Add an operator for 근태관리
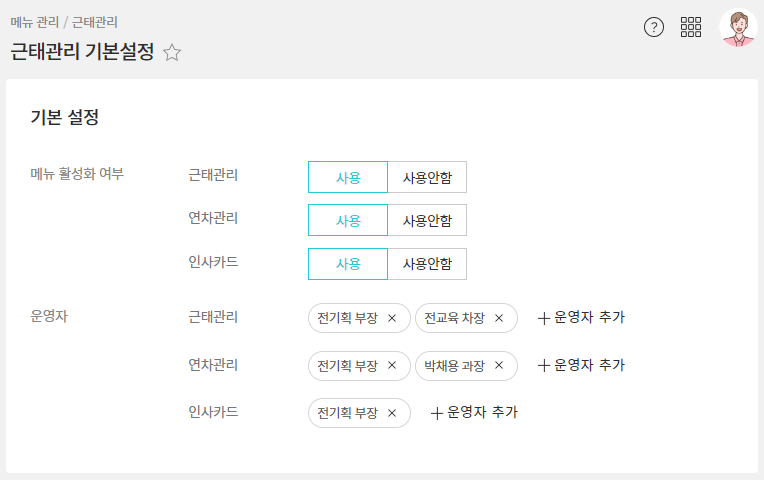Image resolution: width=764 pixels, height=480 pixels. pyautogui.click(x=581, y=318)
